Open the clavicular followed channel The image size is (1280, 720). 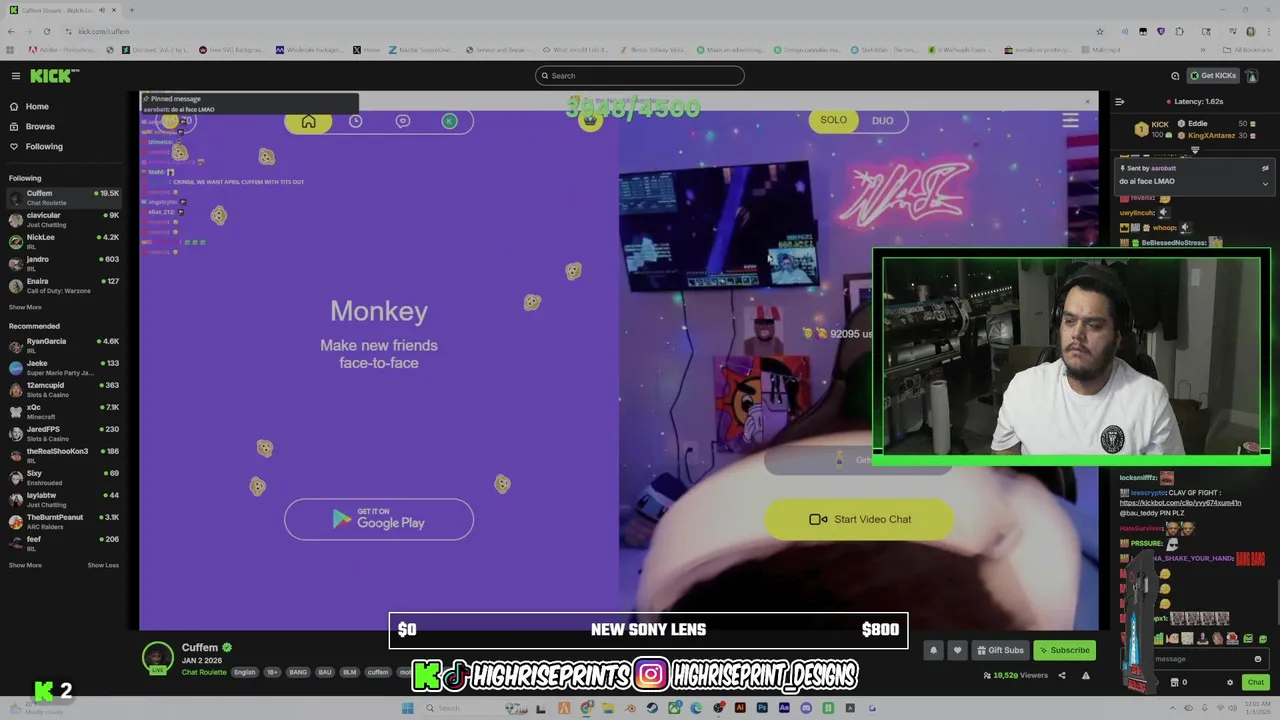65,219
